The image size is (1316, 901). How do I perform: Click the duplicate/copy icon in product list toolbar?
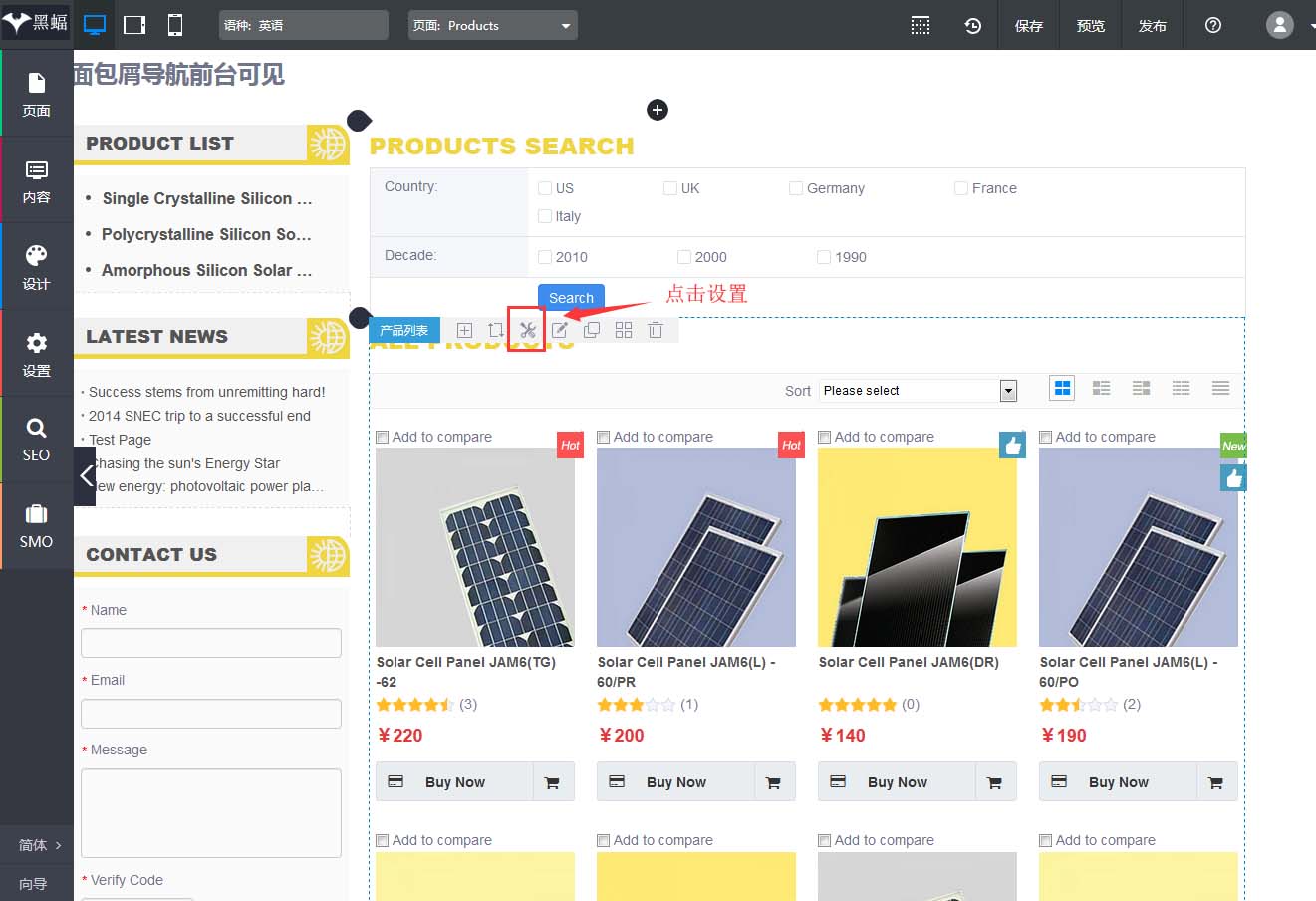click(x=591, y=329)
